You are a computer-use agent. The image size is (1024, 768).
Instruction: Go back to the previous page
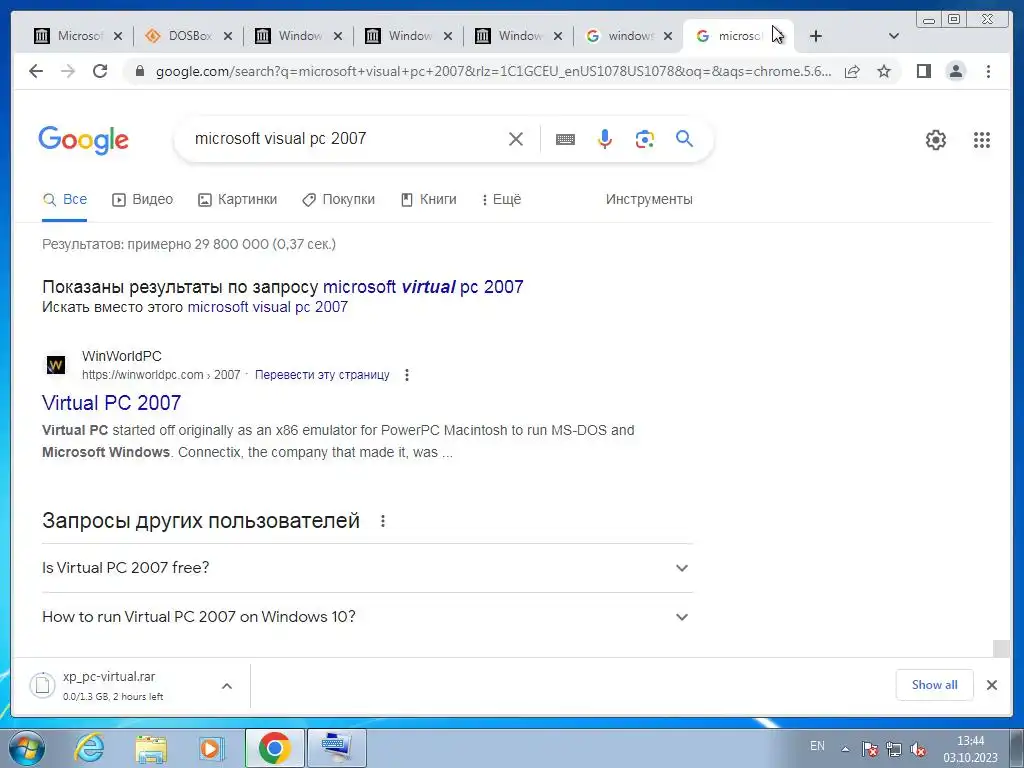click(36, 71)
